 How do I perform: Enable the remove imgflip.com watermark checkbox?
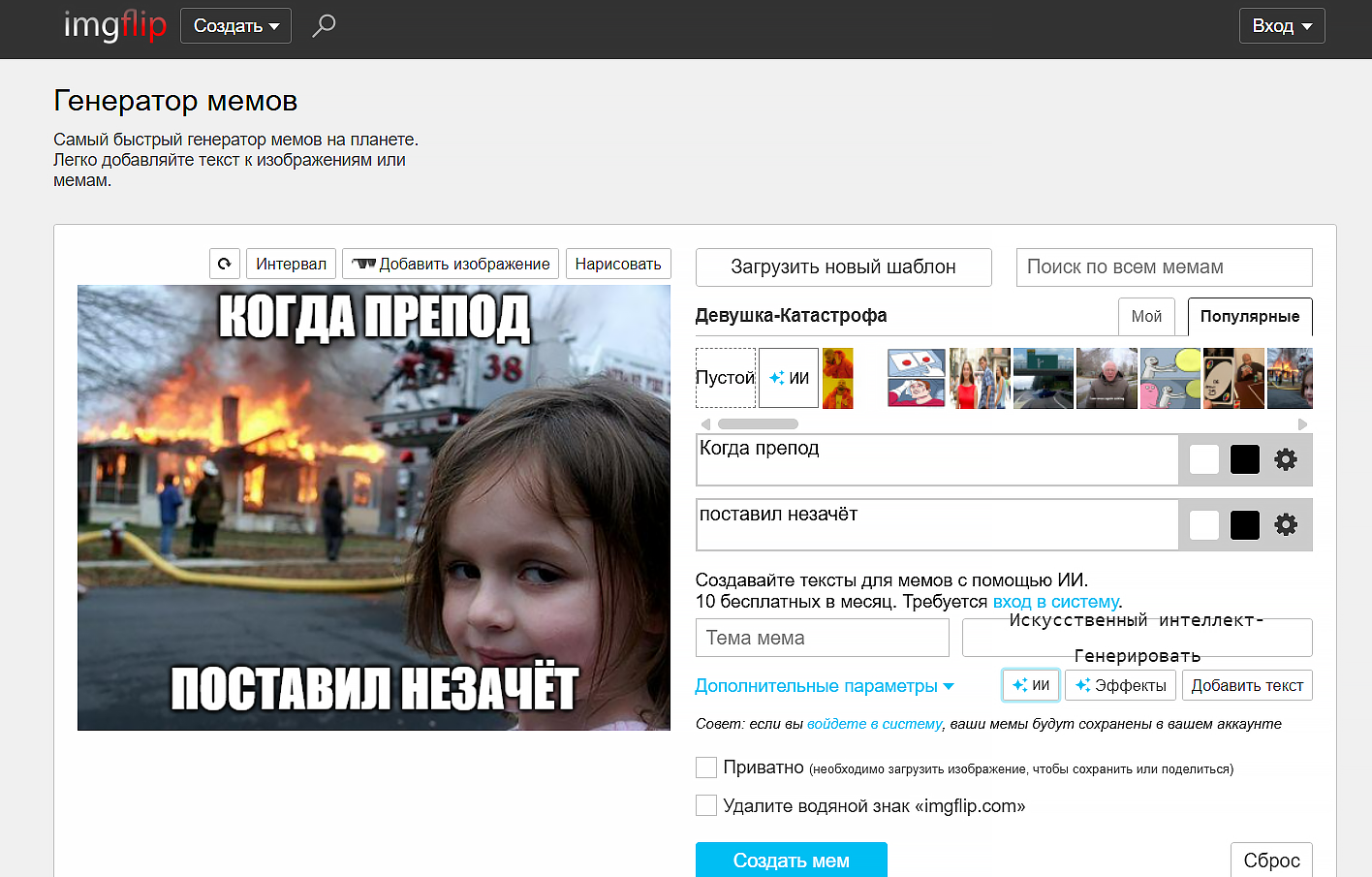click(x=706, y=805)
